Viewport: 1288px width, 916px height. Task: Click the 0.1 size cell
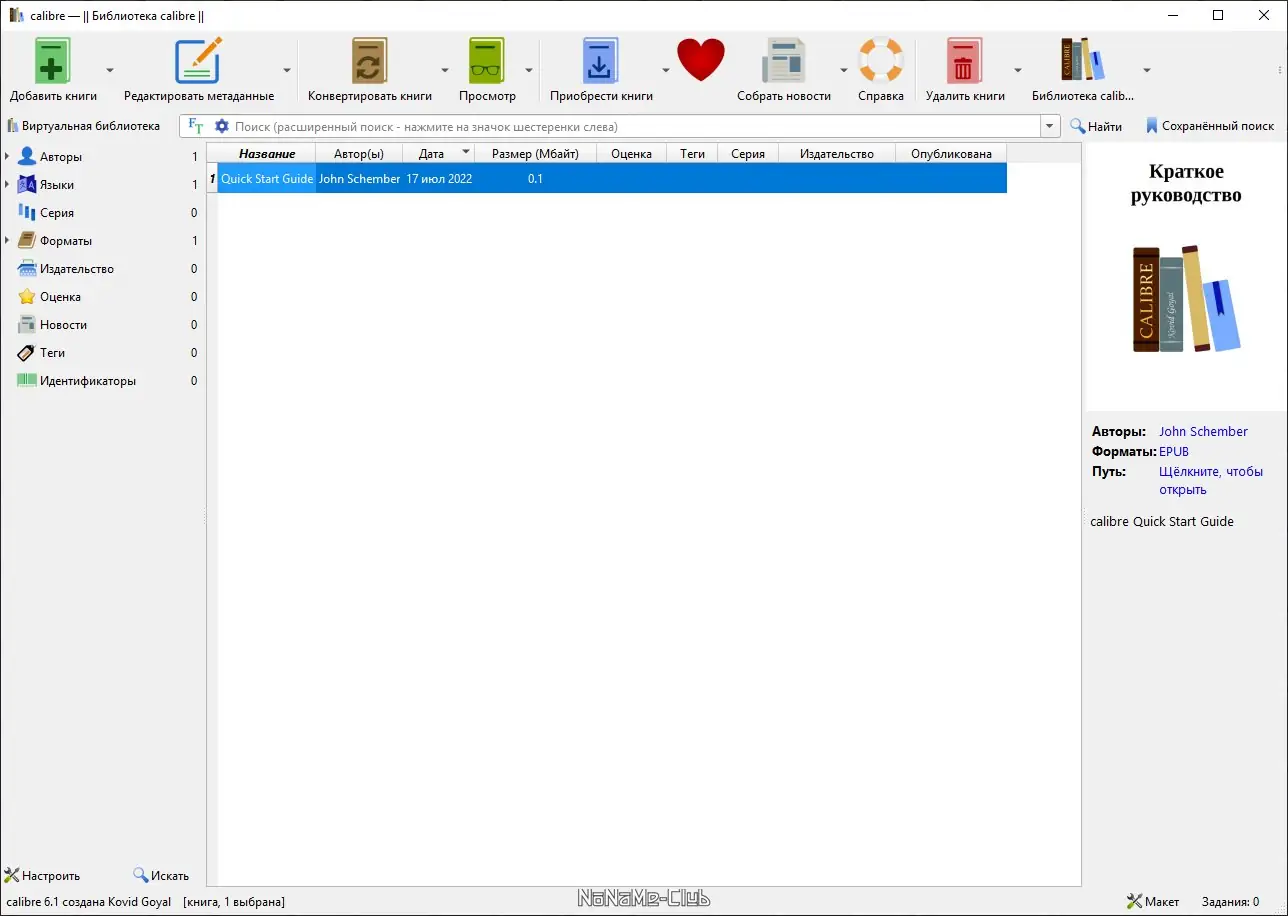point(536,178)
